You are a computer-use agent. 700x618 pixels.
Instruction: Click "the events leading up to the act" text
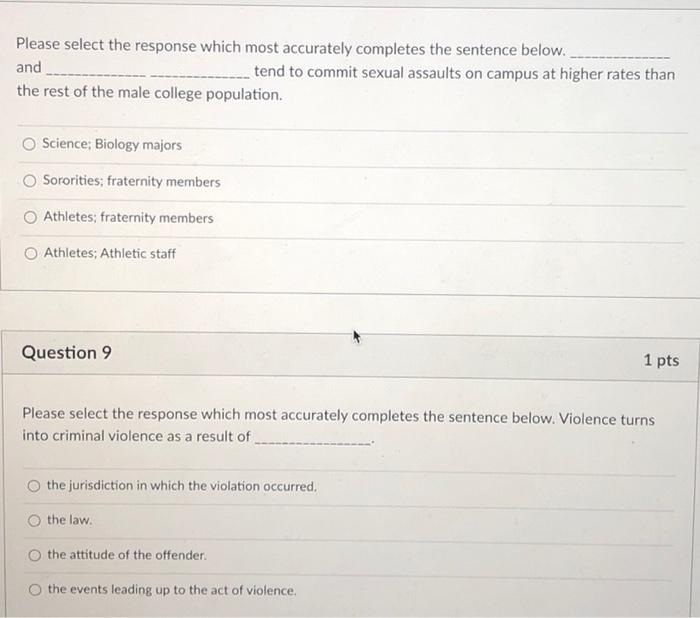pos(172,590)
